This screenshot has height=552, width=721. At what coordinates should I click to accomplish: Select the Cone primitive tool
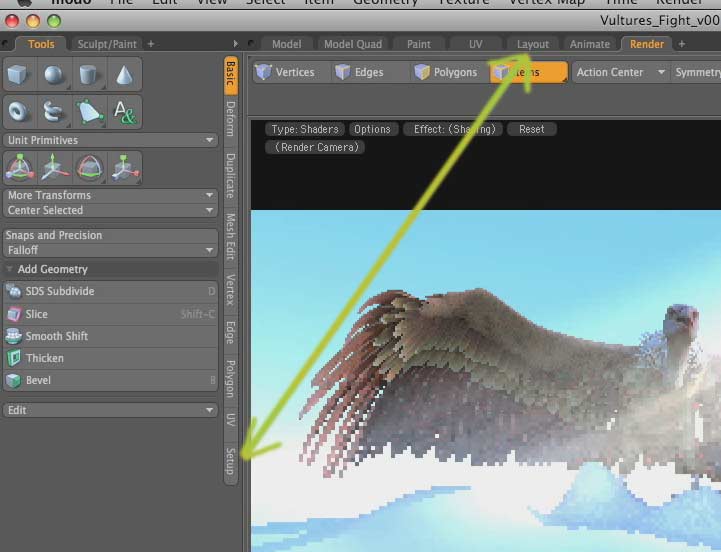[124, 75]
